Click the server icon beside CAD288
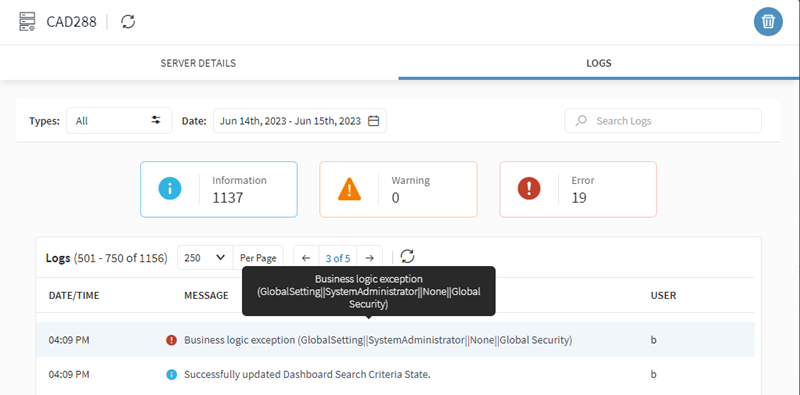This screenshot has height=395, width=800. (x=27, y=22)
